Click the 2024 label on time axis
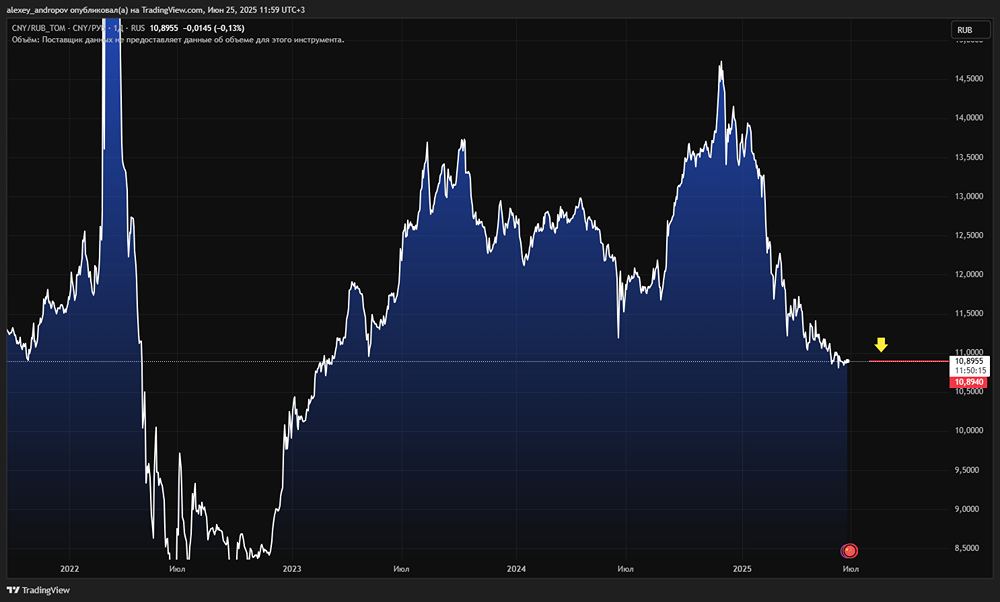Image resolution: width=1000 pixels, height=602 pixels. [516, 569]
